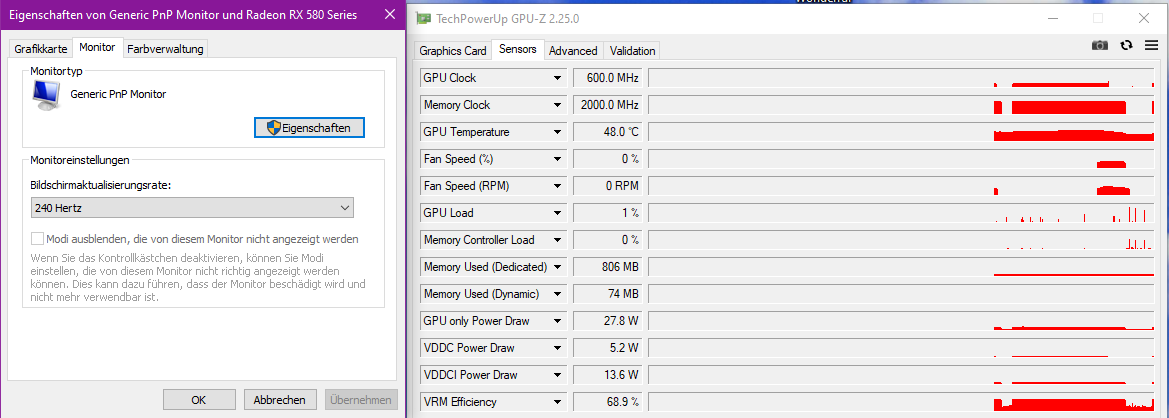Switch to the Grafikkarte tab

[x=41, y=49]
